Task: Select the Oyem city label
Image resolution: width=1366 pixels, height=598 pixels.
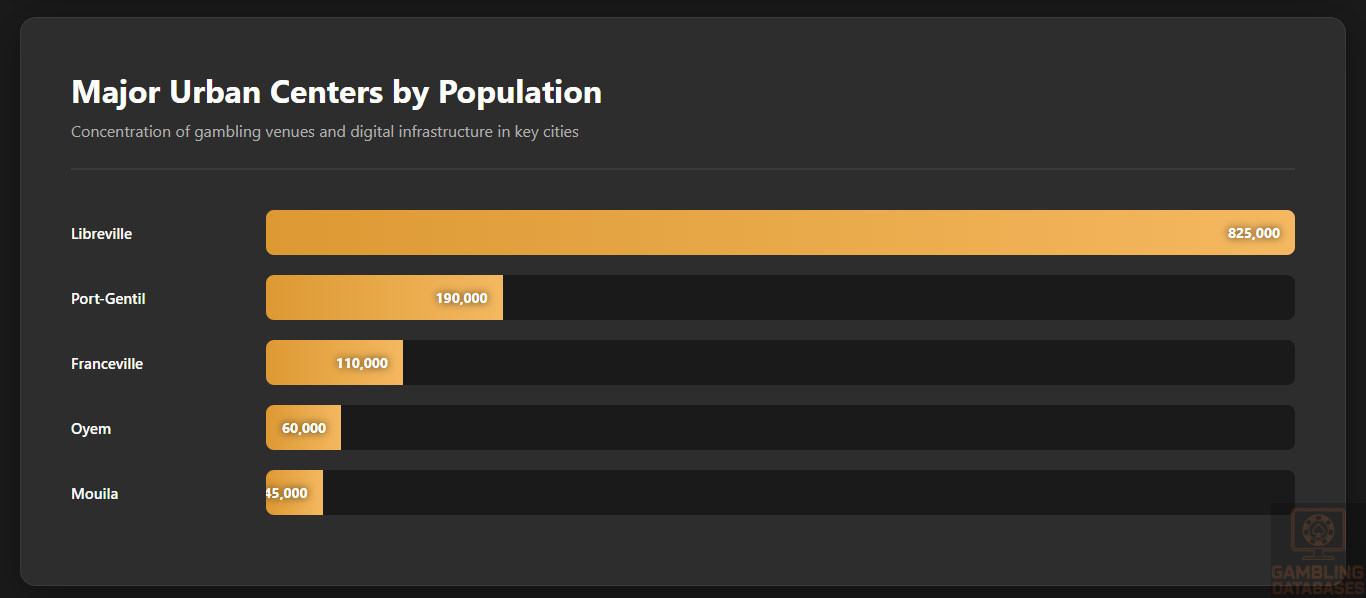Action: click(91, 429)
